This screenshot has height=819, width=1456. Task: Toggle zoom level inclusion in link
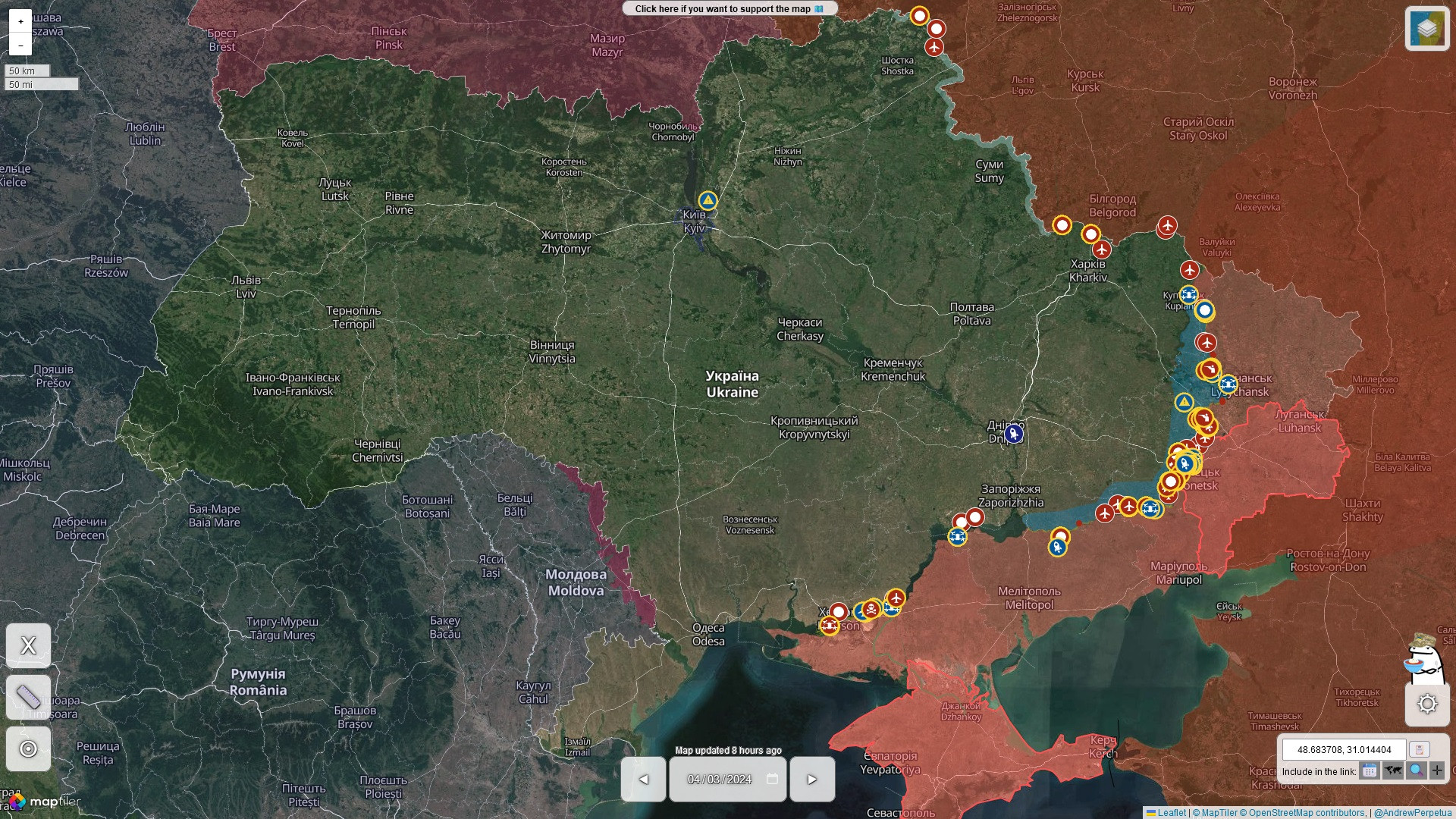1415,771
